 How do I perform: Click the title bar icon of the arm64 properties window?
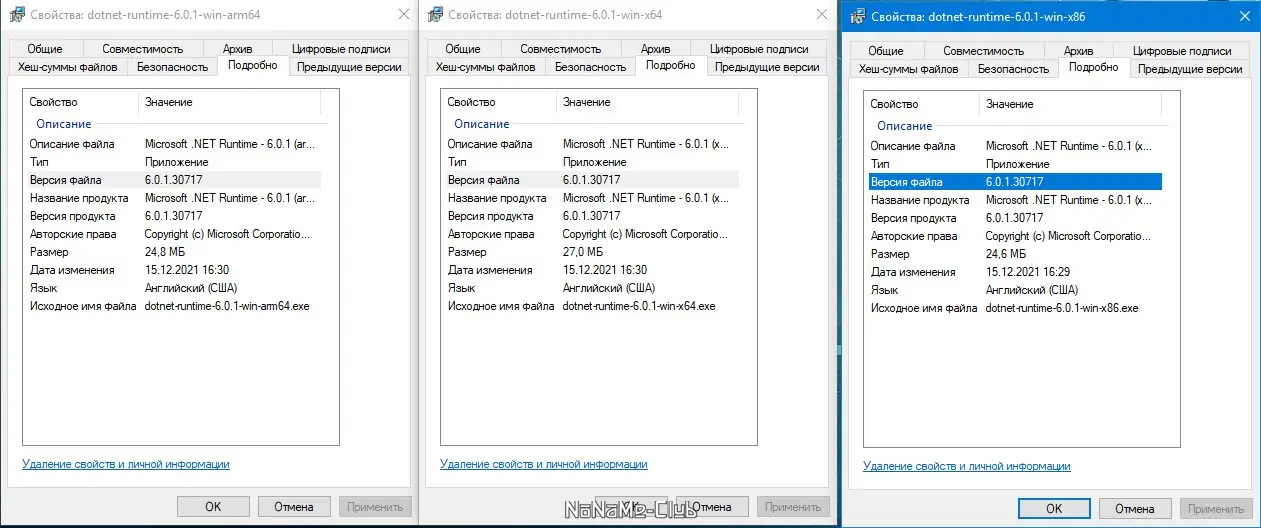(12, 16)
